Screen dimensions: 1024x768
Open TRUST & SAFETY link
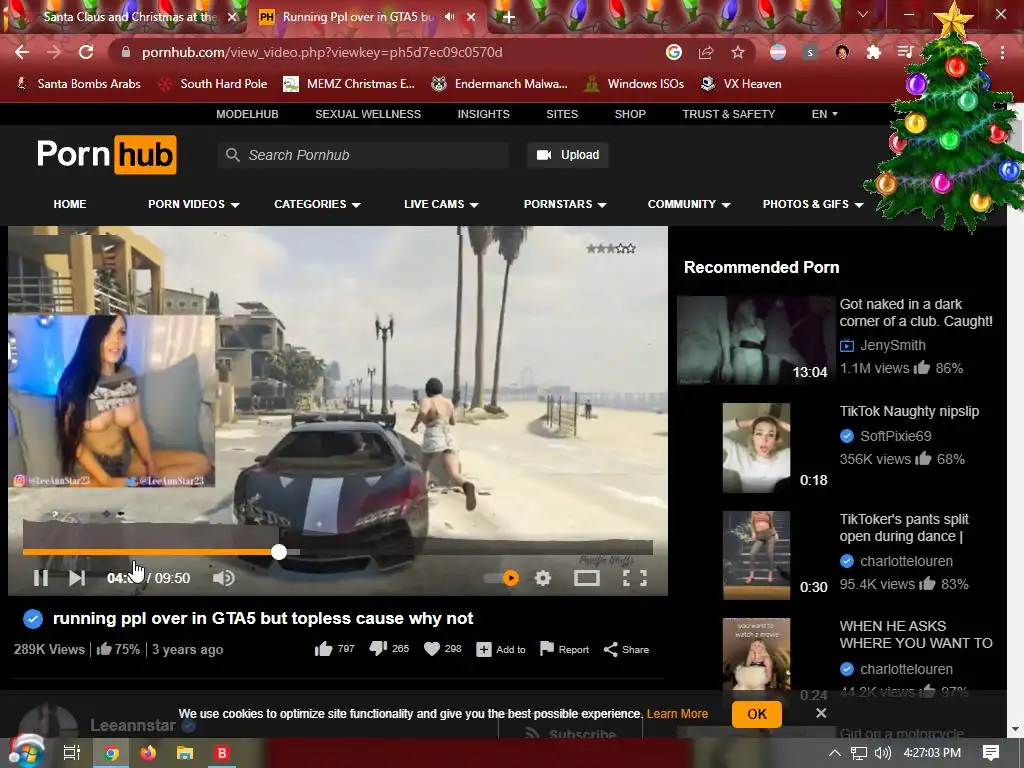pos(728,114)
